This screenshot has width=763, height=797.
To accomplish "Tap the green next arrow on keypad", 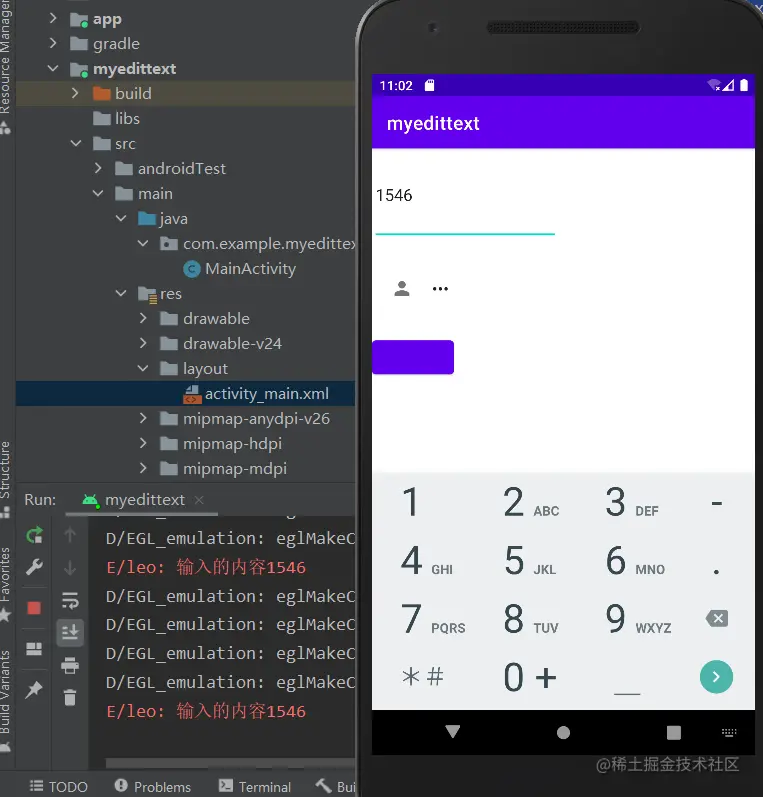I will tap(716, 677).
